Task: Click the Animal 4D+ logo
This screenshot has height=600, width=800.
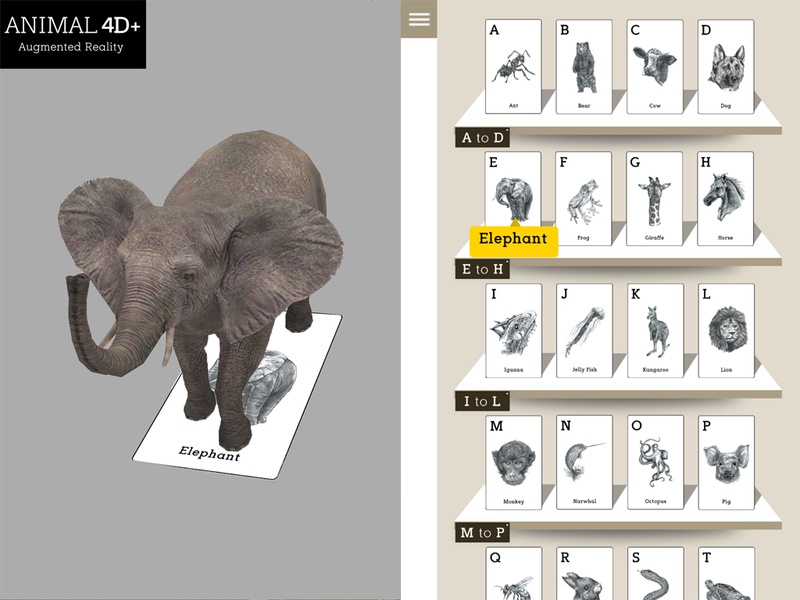Action: point(72,34)
